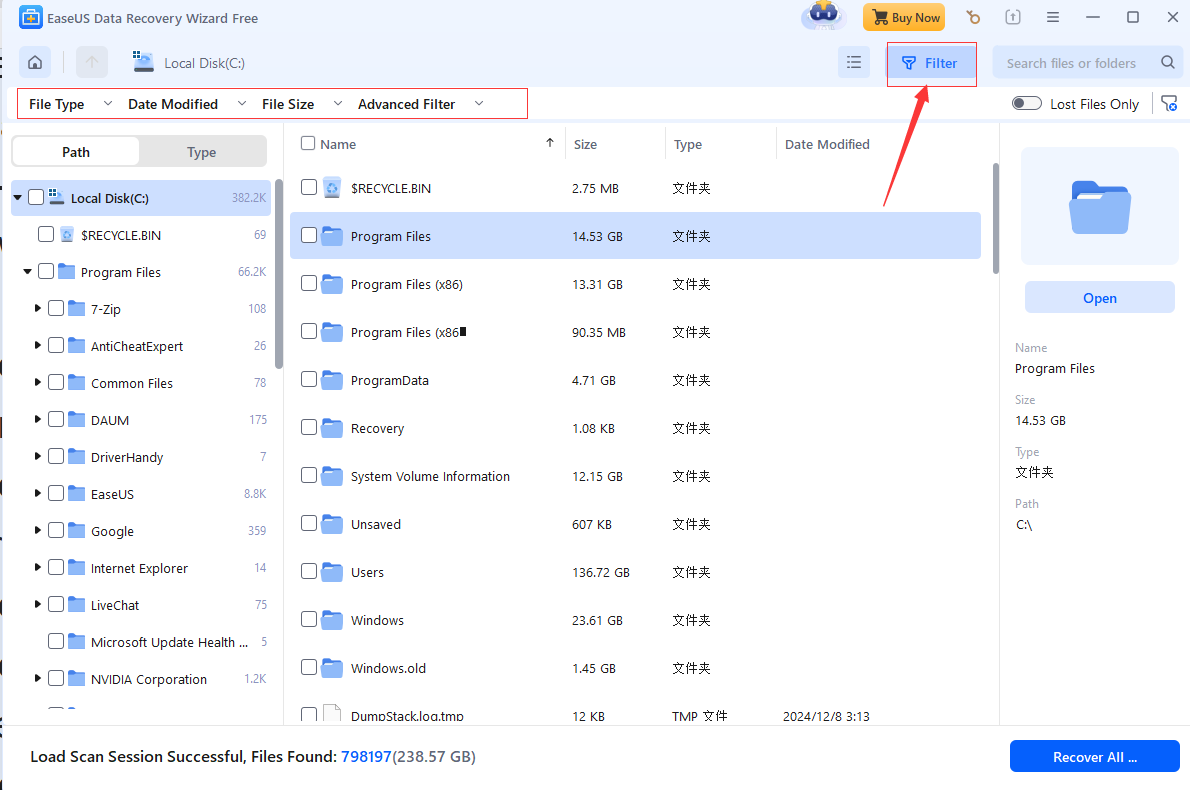This screenshot has height=790, width=1190.
Task: Open the File Type dropdown
Action: tap(71, 104)
